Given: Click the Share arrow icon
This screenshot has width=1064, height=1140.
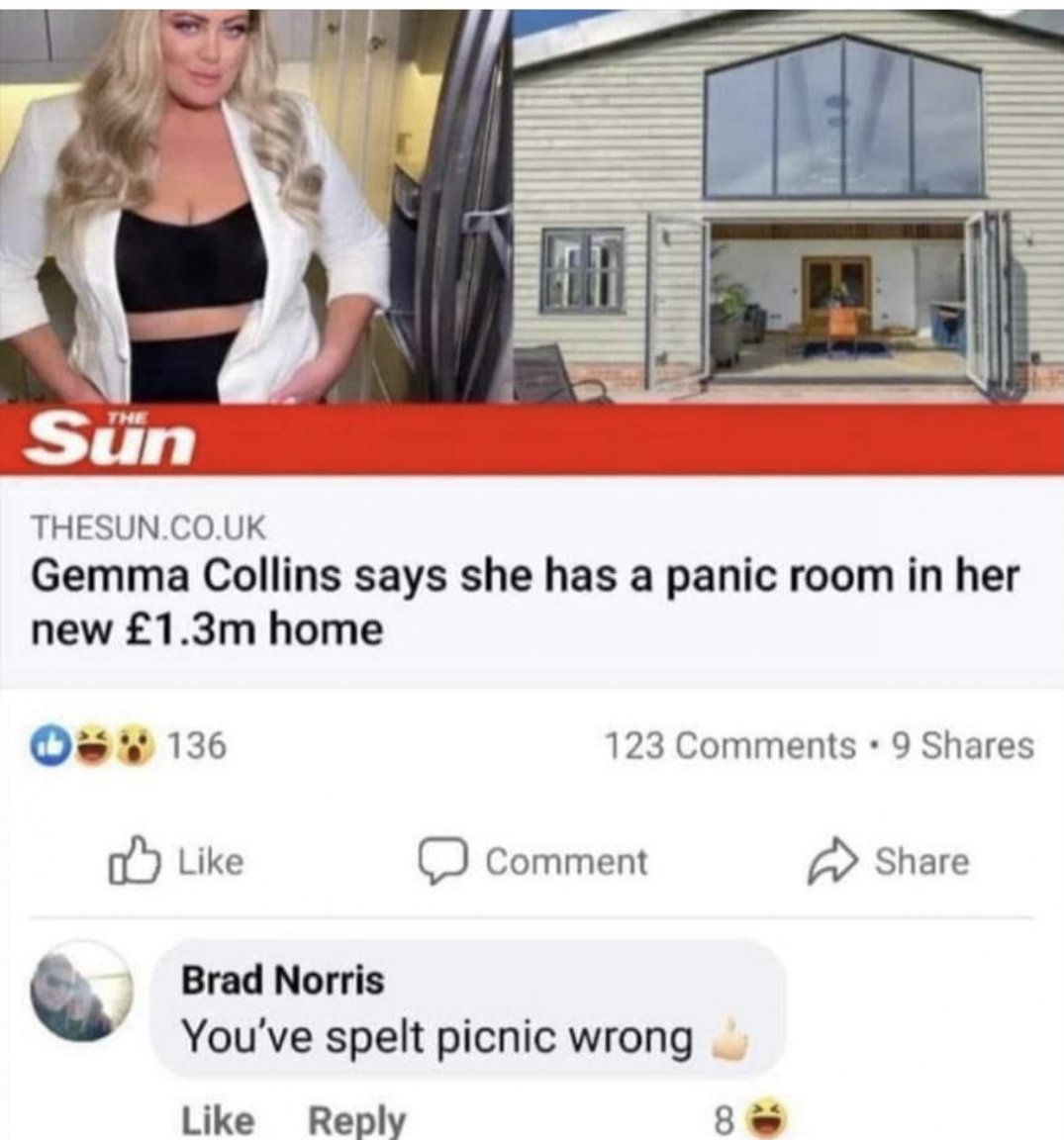Looking at the screenshot, I should [834, 861].
